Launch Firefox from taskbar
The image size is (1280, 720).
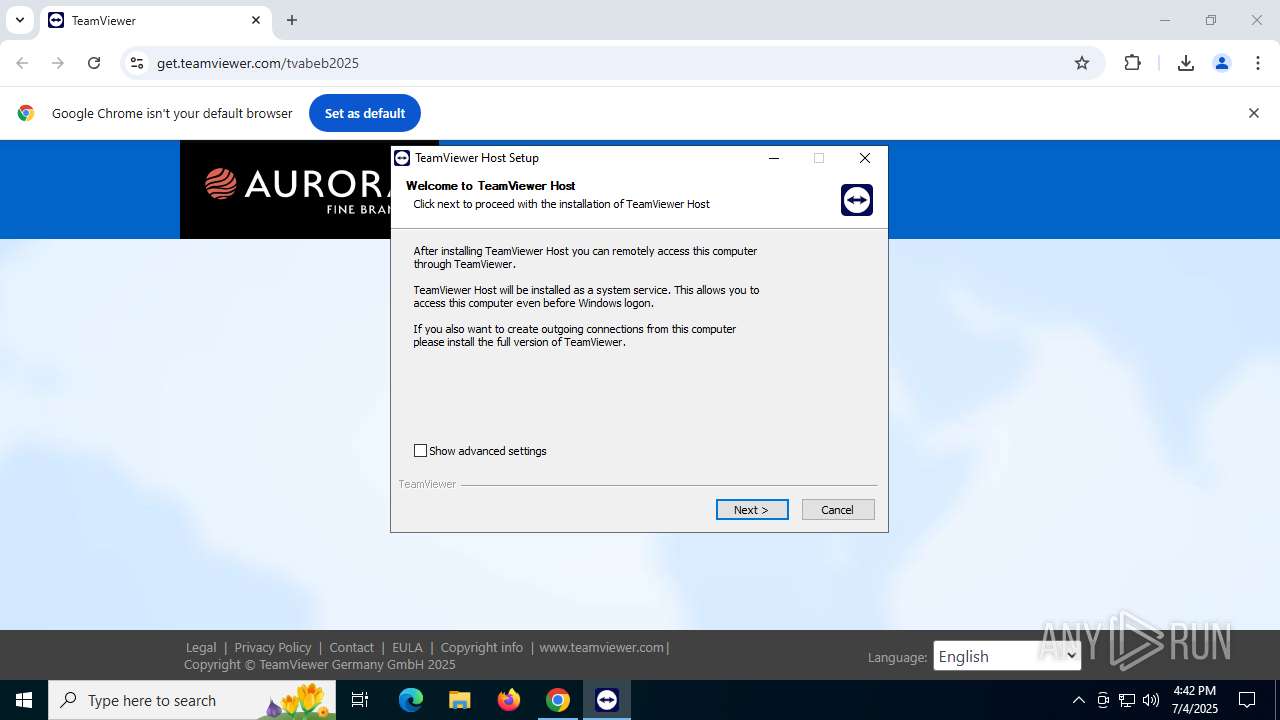click(509, 700)
